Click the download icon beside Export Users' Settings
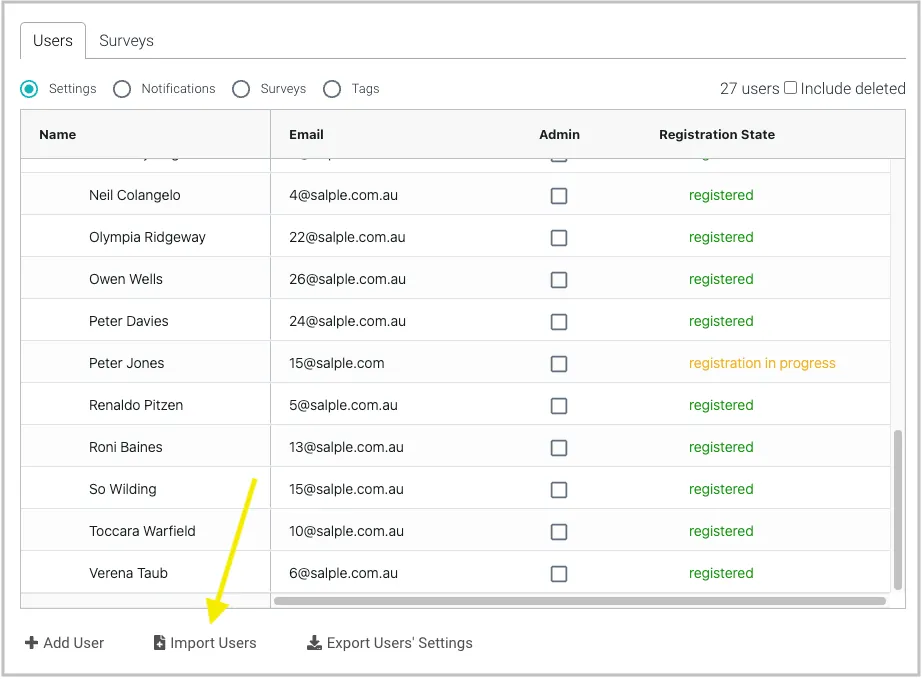922x679 pixels. tap(315, 643)
